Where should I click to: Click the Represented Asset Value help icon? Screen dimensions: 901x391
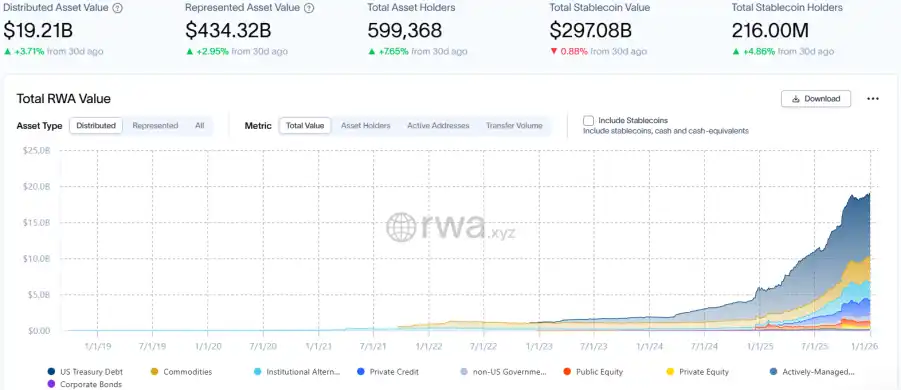(309, 8)
